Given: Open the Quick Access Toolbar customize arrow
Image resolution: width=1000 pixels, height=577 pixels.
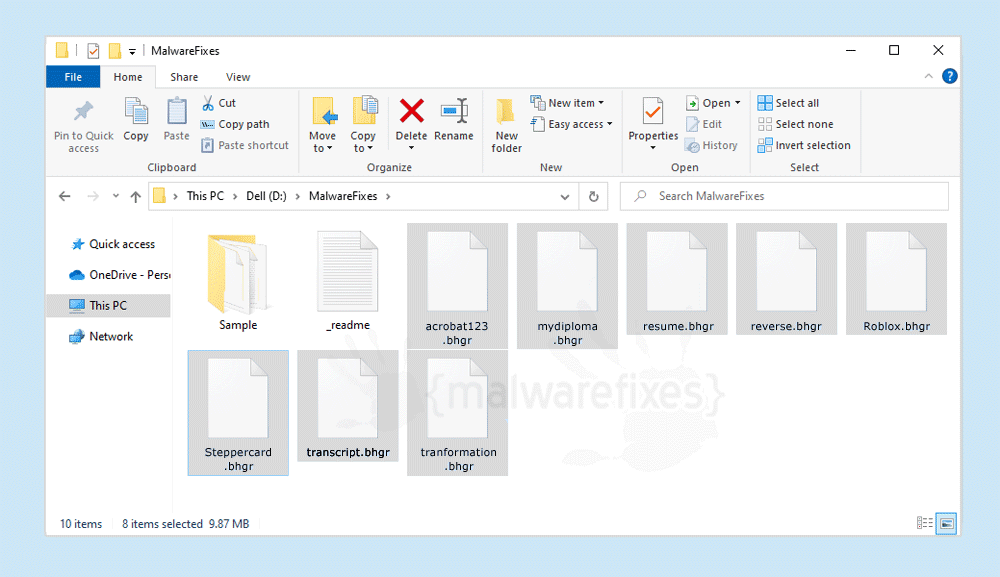Looking at the screenshot, I should coord(132,51).
